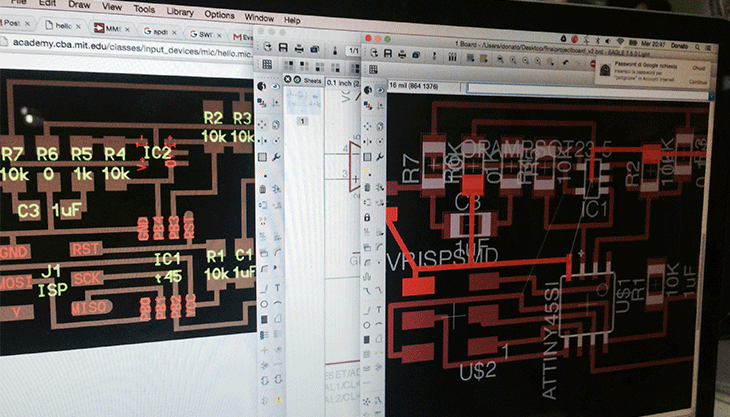Open the Draw menu
The height and width of the screenshot is (417, 730).
(x=79, y=5)
